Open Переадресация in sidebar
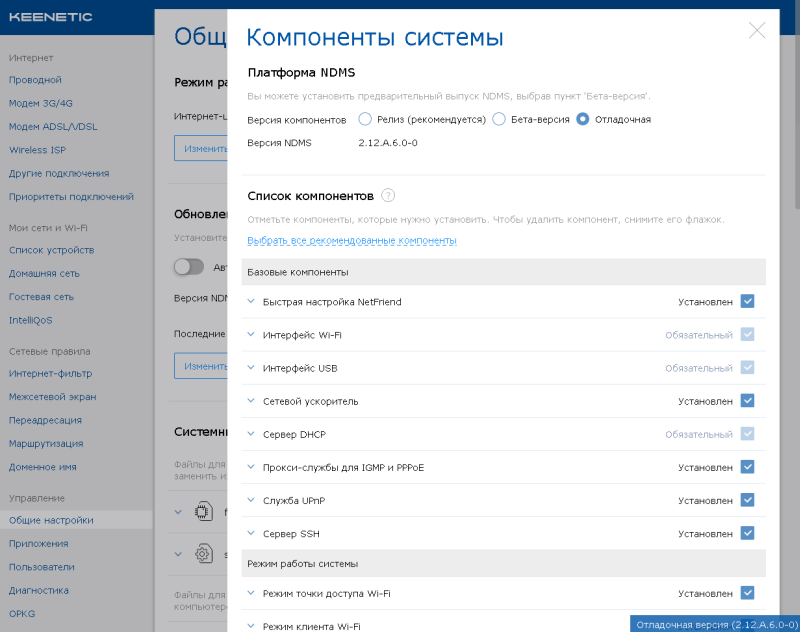 45,421
